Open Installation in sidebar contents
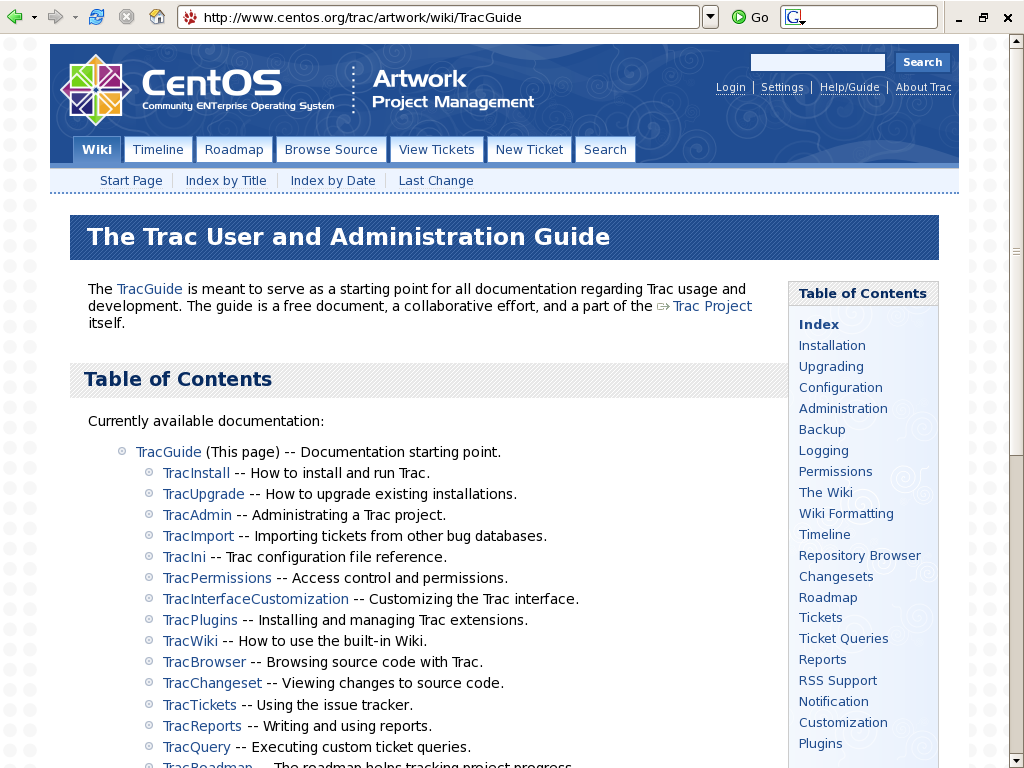This screenshot has width=1024, height=768. coord(831,345)
